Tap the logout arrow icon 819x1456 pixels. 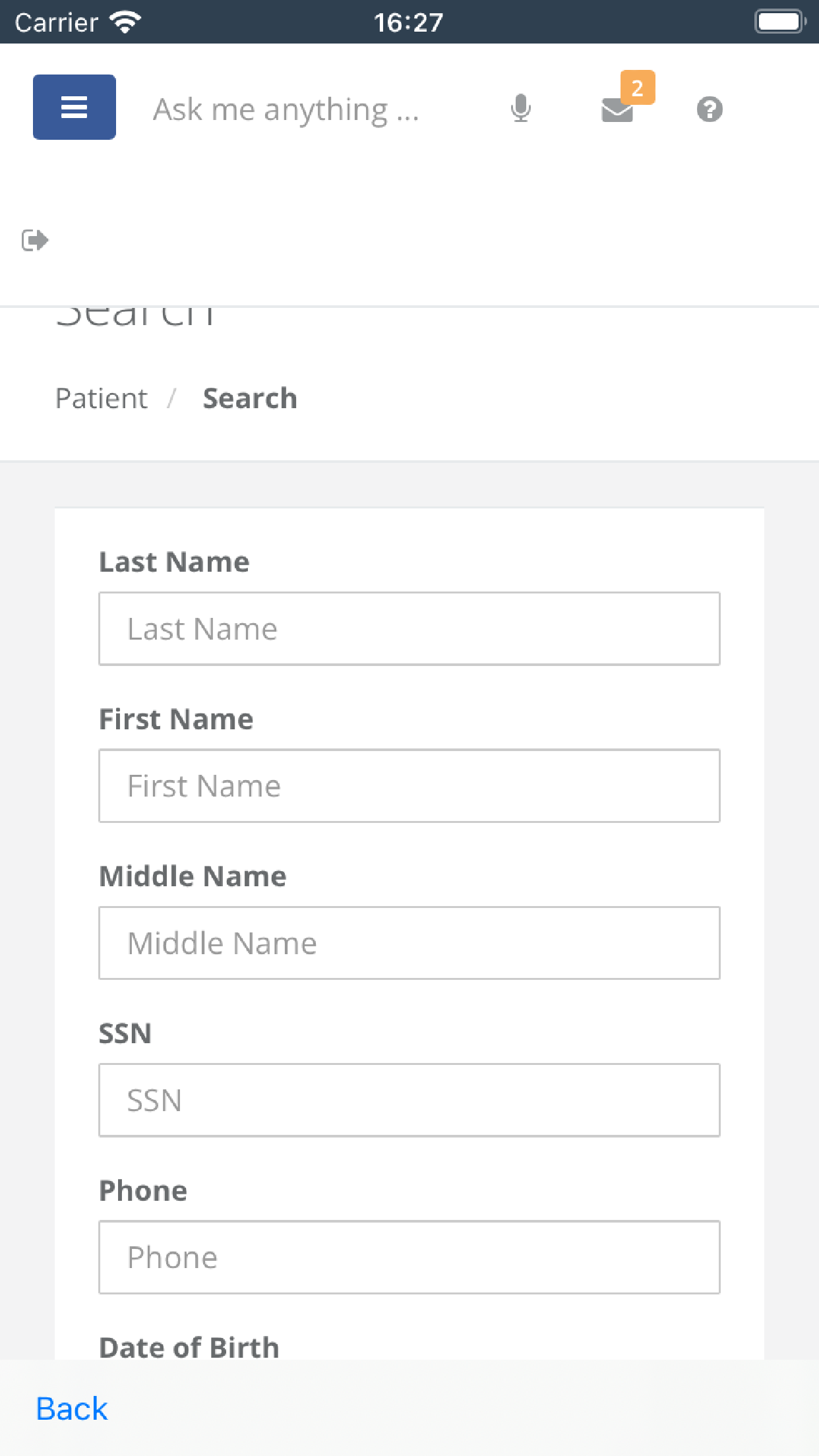[35, 240]
